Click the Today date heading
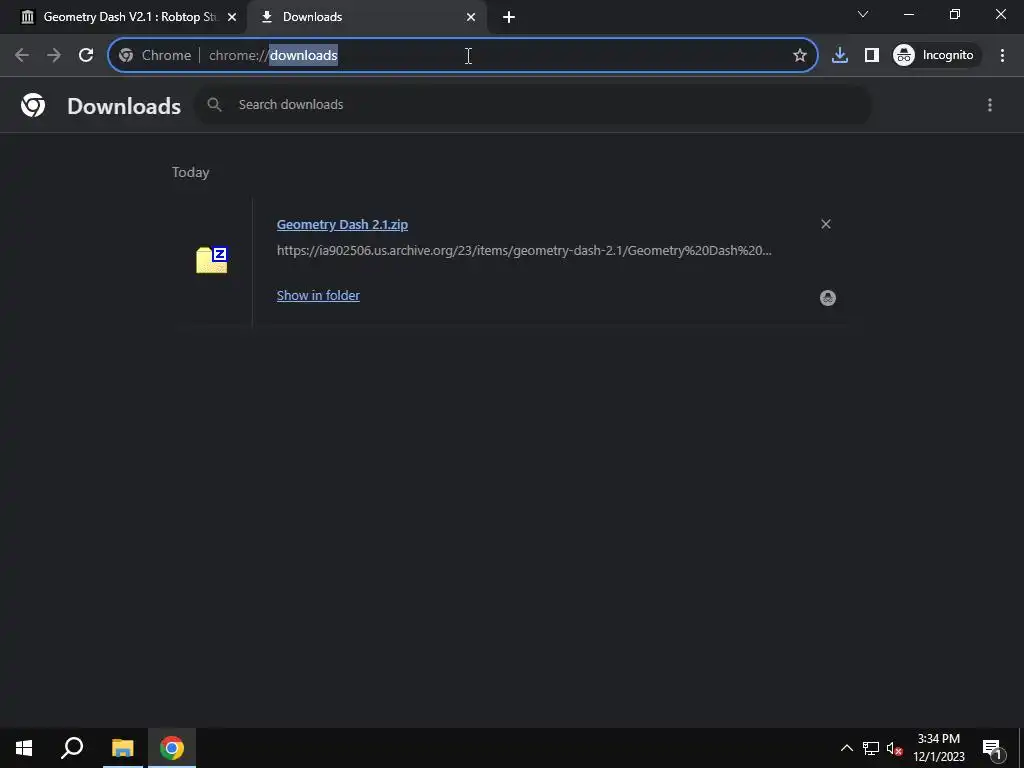The image size is (1024, 768). (191, 172)
